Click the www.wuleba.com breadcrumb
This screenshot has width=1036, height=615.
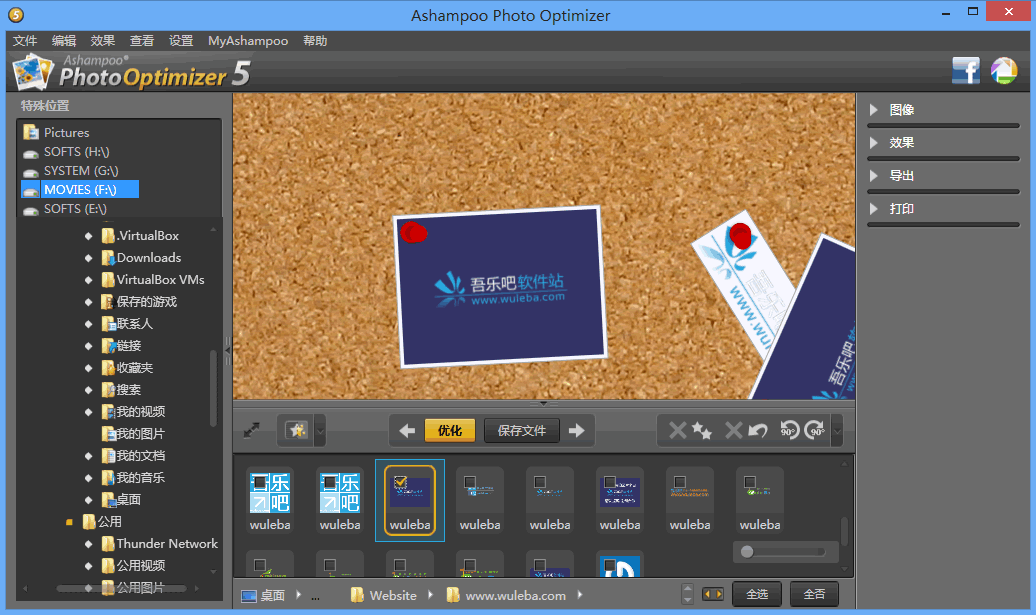pyautogui.click(x=515, y=595)
